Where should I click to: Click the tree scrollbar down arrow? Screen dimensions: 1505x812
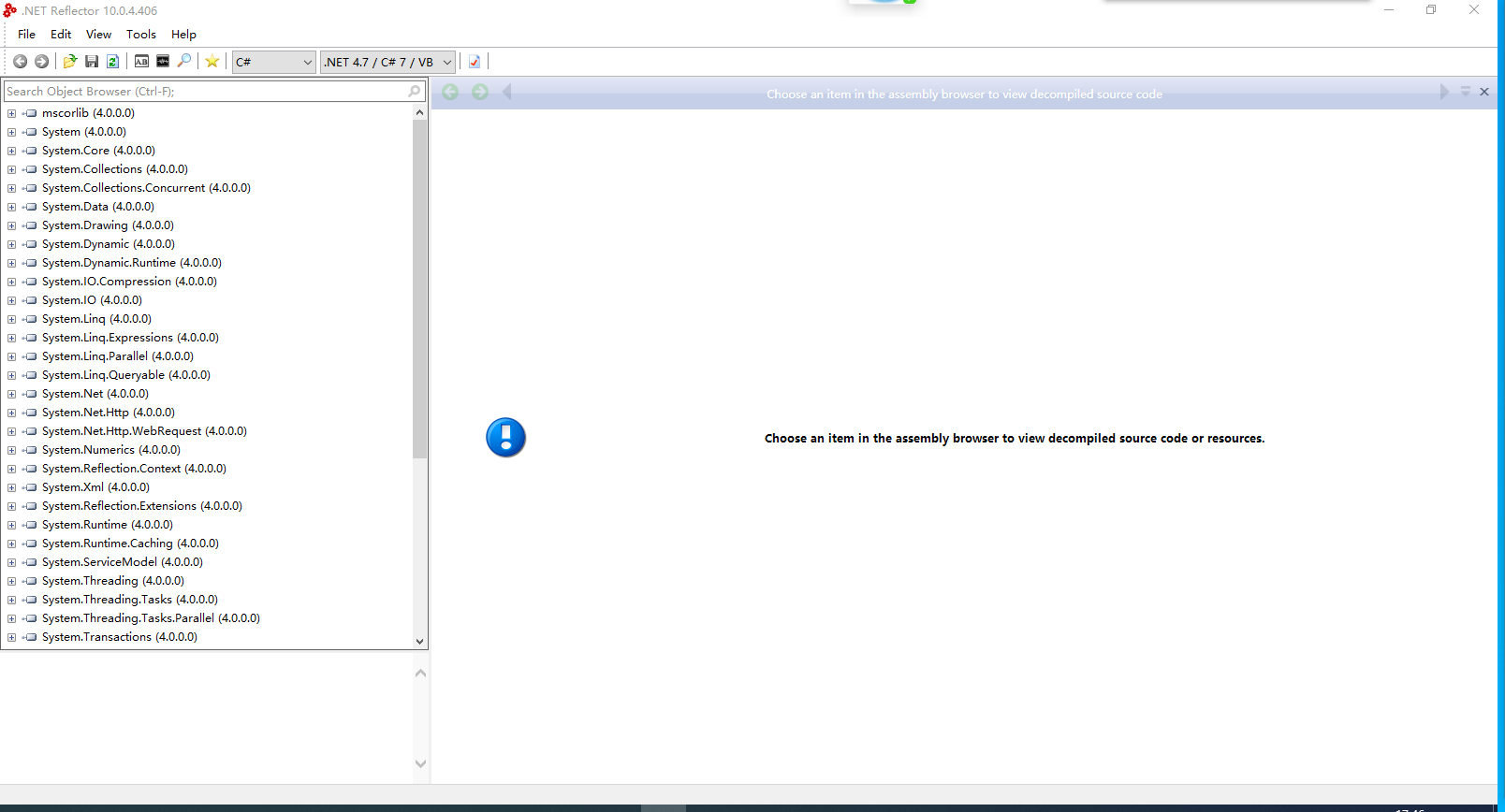tap(419, 641)
